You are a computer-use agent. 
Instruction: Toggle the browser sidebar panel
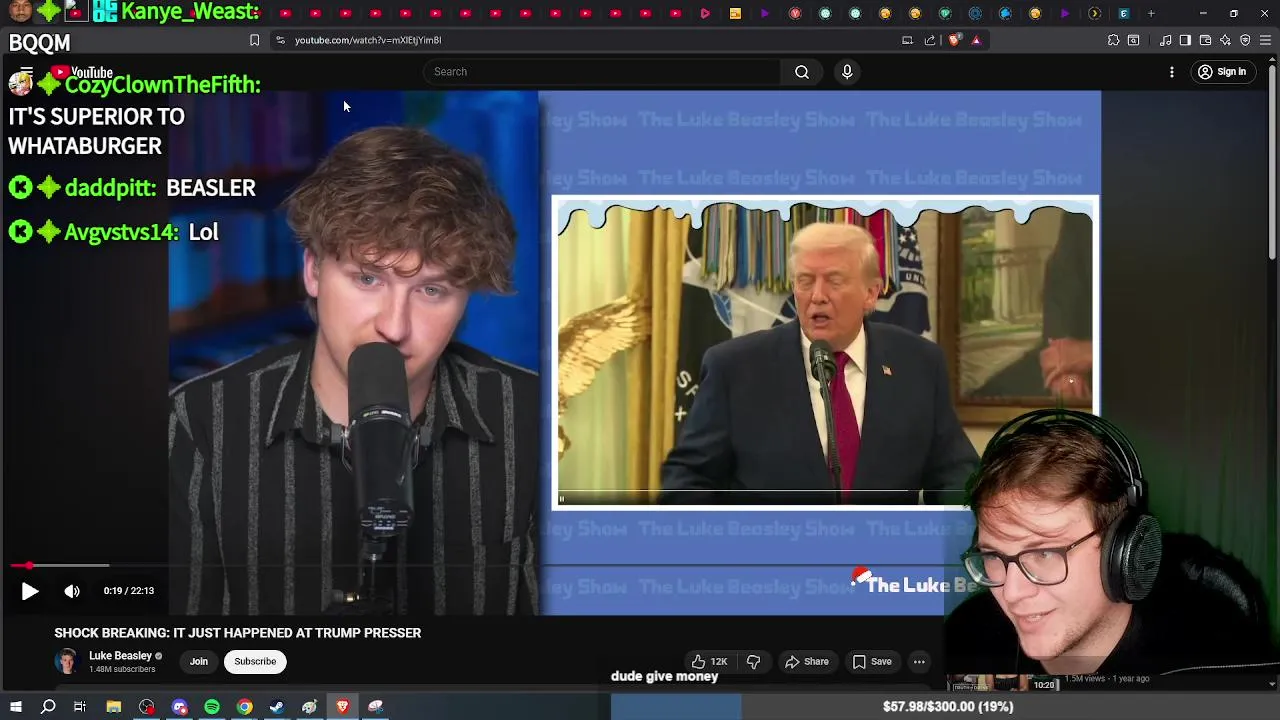1185,40
